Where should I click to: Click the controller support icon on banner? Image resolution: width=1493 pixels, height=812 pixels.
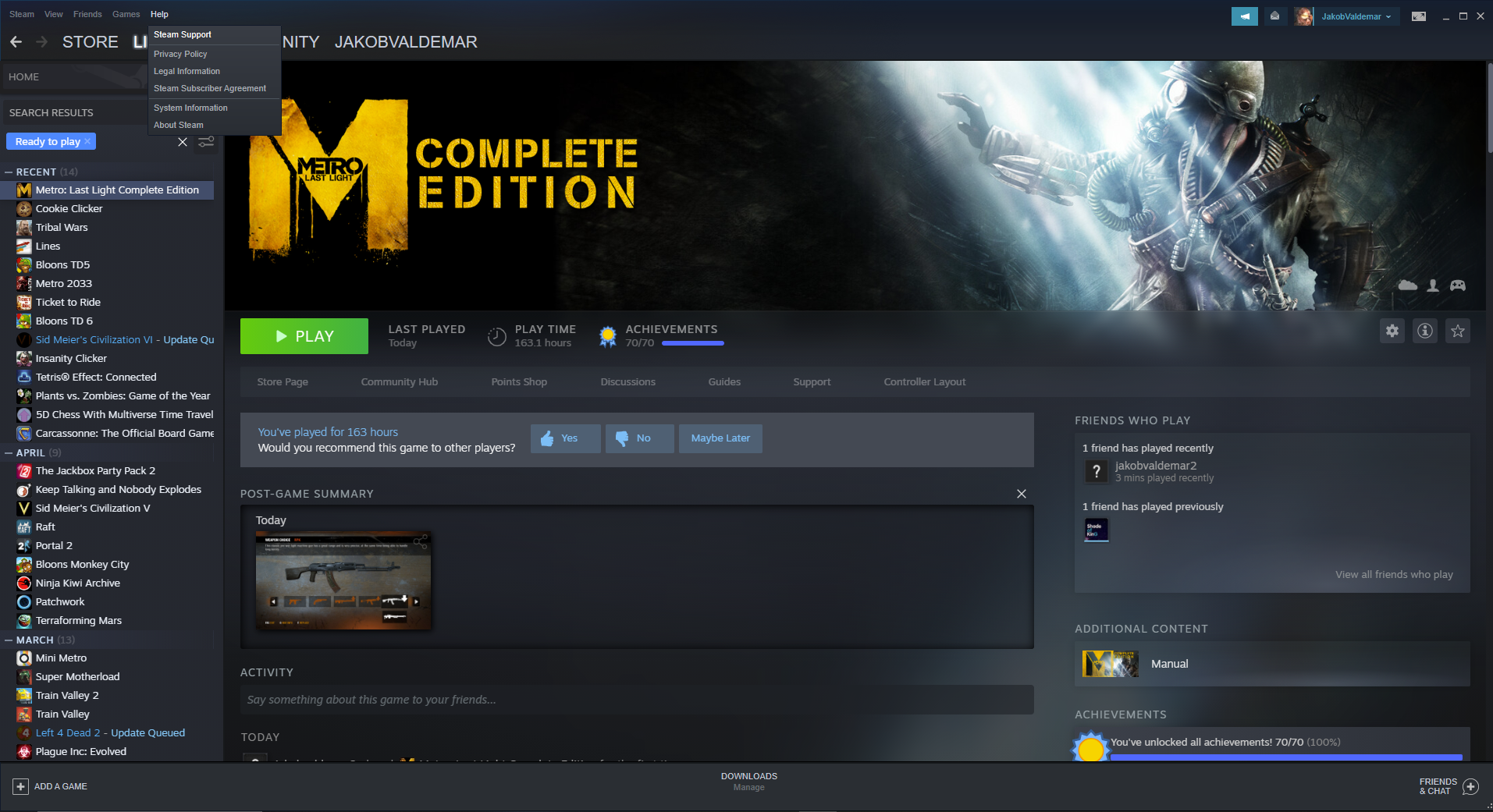click(1458, 285)
